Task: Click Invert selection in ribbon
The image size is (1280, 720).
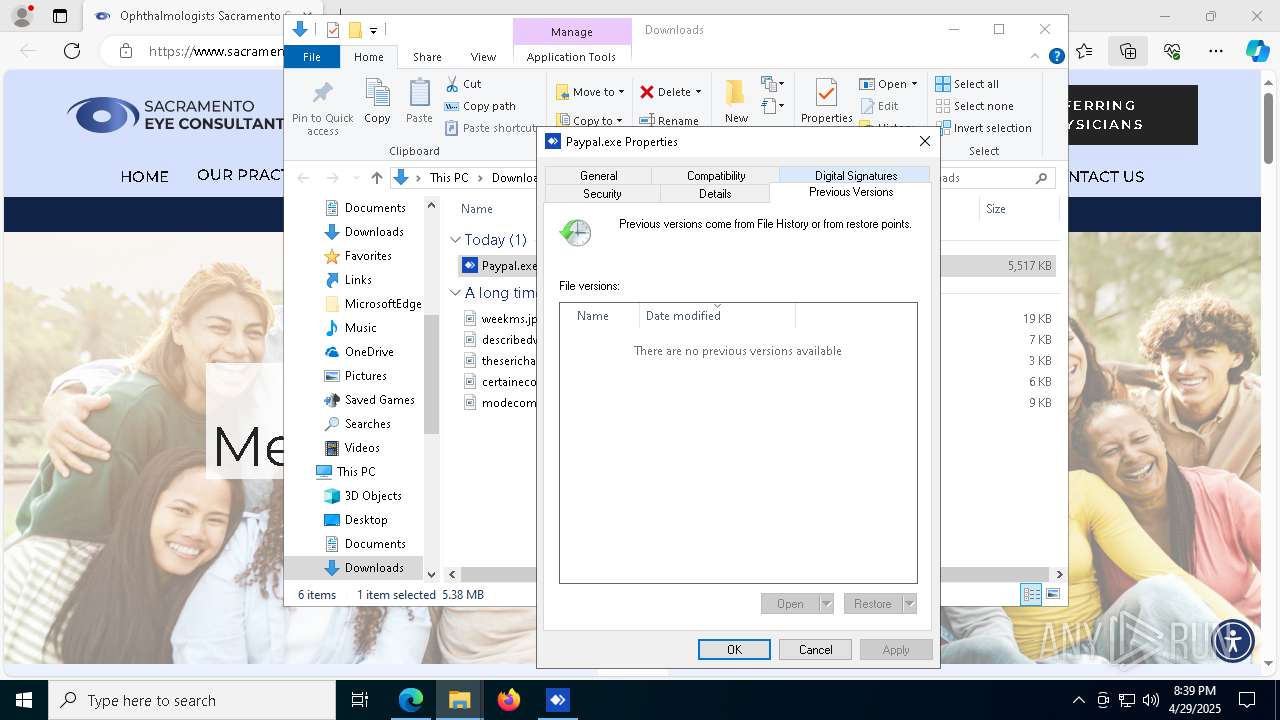Action: click(983, 128)
